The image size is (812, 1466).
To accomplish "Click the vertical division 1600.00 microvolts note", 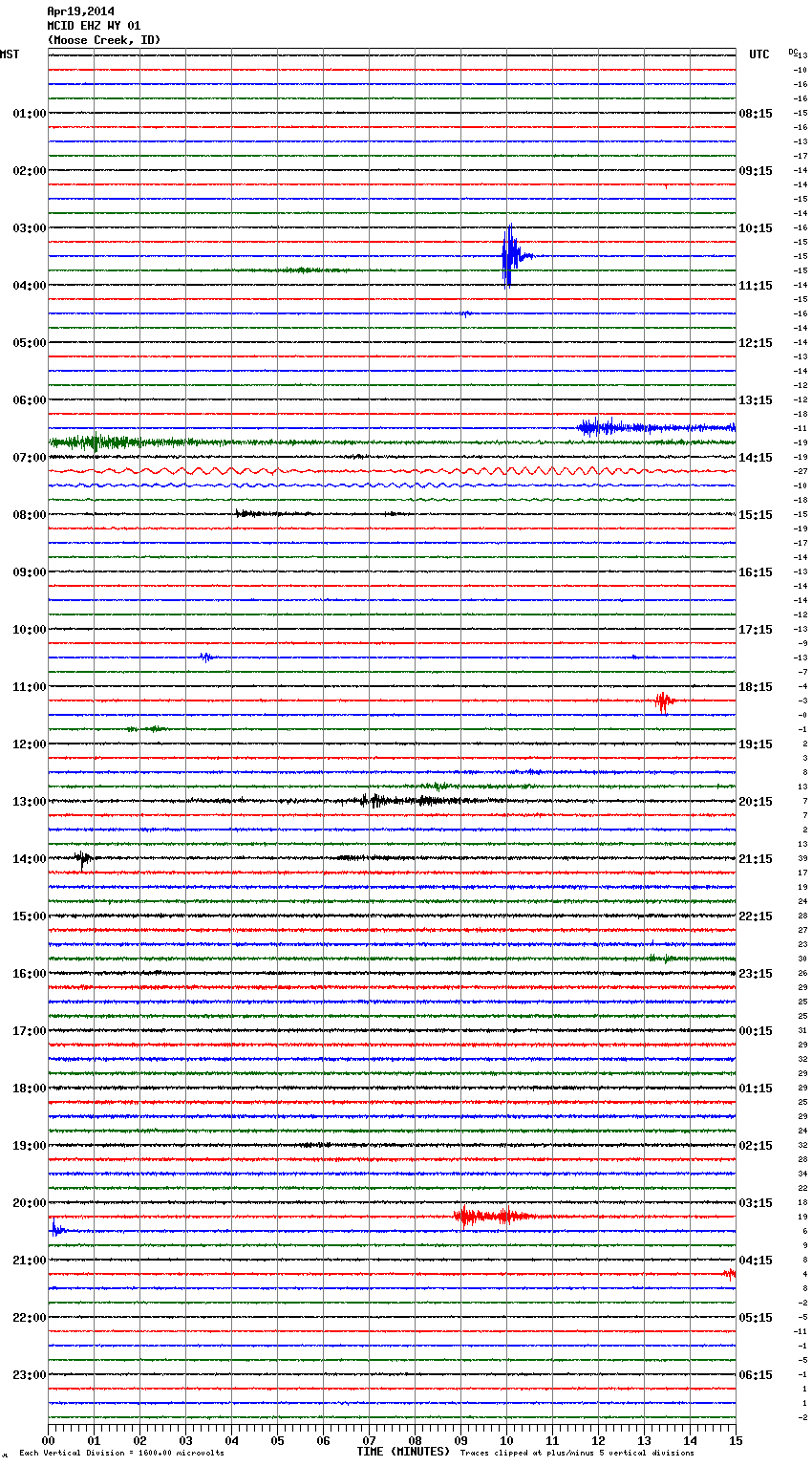I will (121, 1453).
